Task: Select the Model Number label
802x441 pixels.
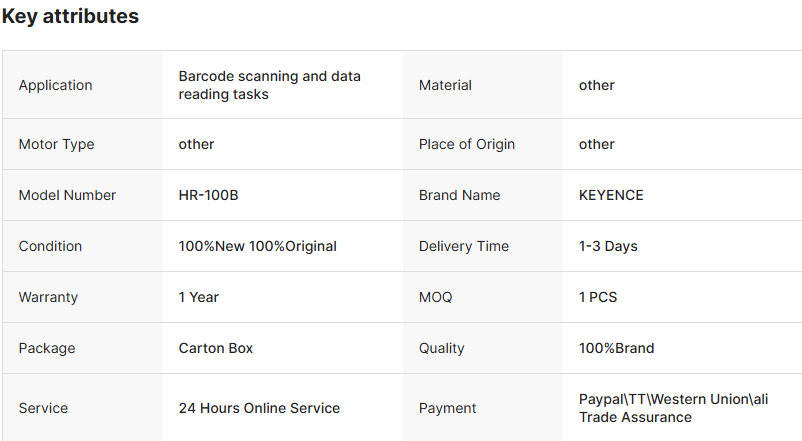Action: [x=68, y=195]
